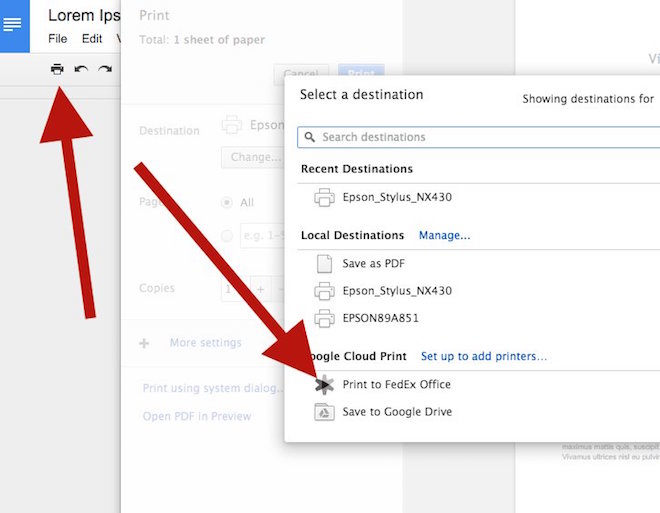The width and height of the screenshot is (660, 513).
Task: Click the print icon in Docs toolbar
Action: (57, 69)
